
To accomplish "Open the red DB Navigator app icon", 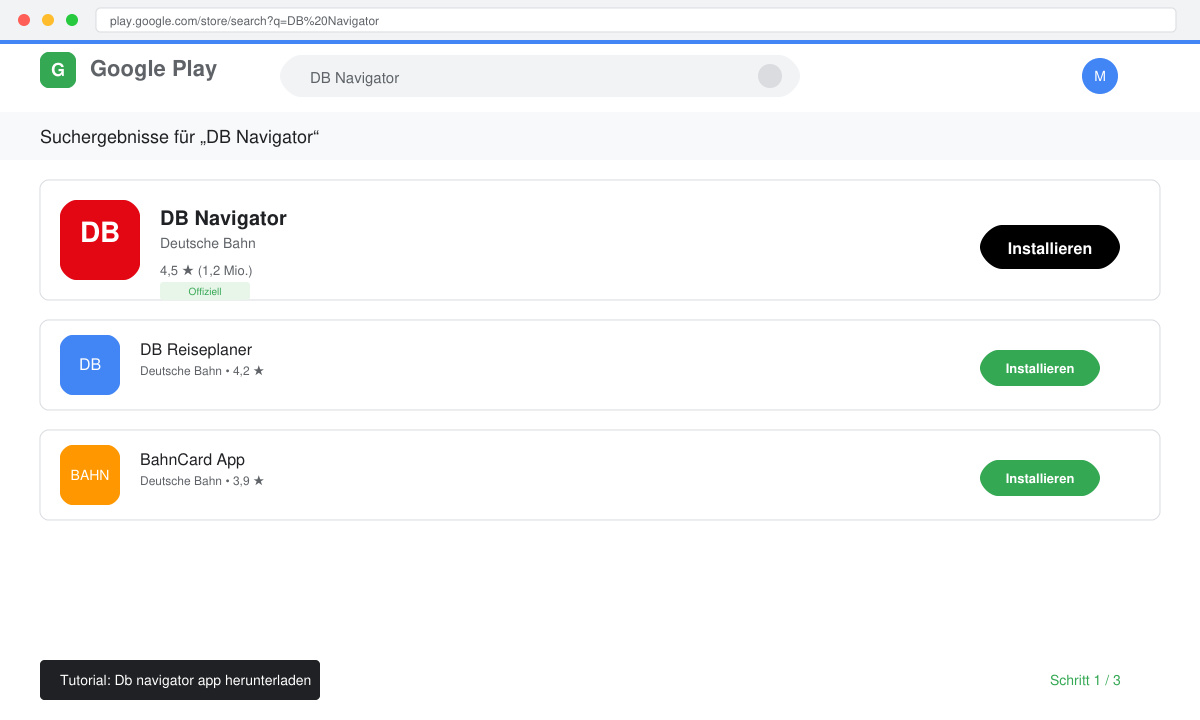I will click(x=100, y=240).
